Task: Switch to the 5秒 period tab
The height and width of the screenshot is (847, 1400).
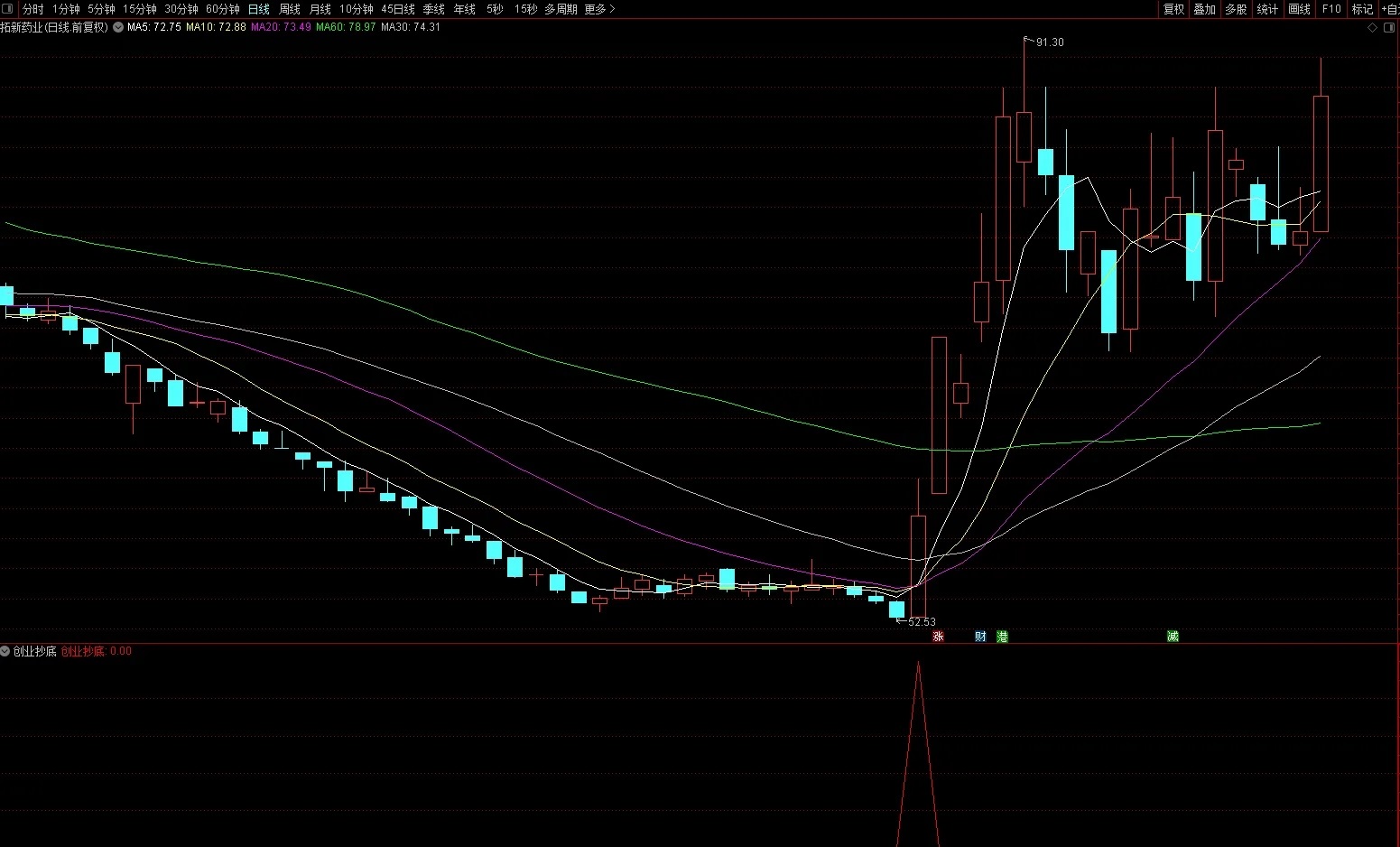Action: coord(495,9)
